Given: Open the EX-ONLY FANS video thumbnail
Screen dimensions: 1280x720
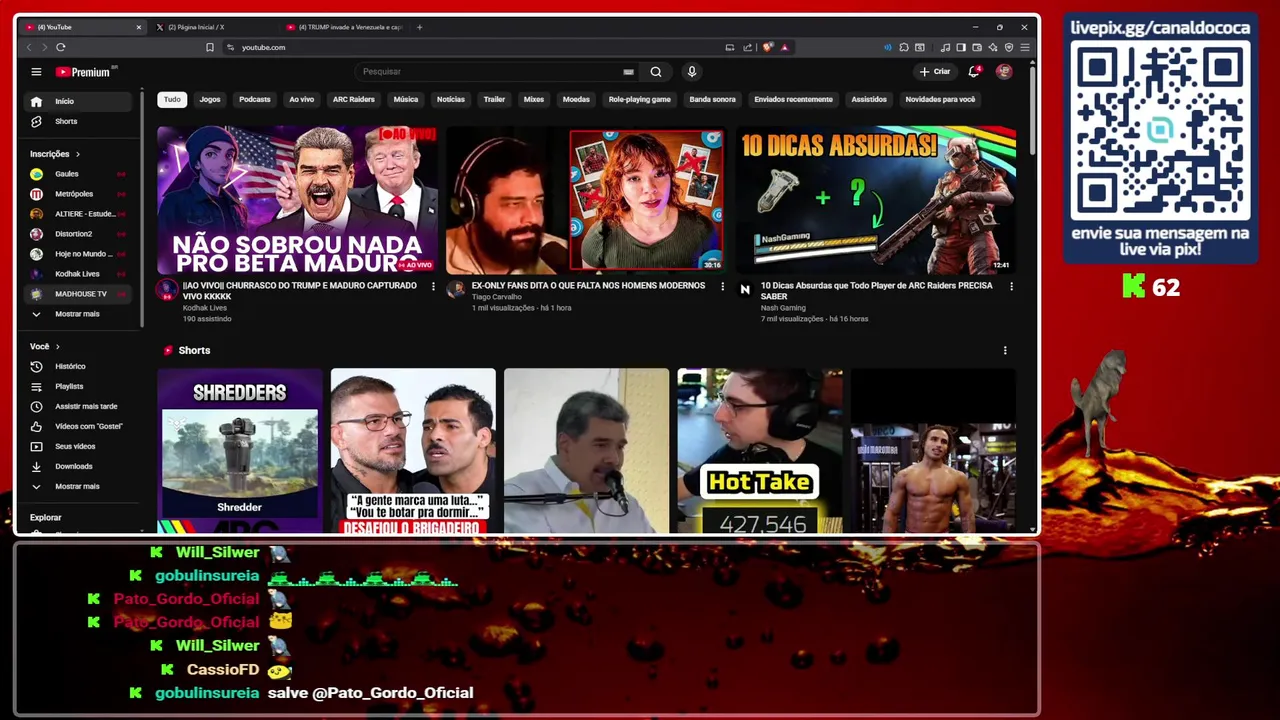Looking at the screenshot, I should [586, 199].
